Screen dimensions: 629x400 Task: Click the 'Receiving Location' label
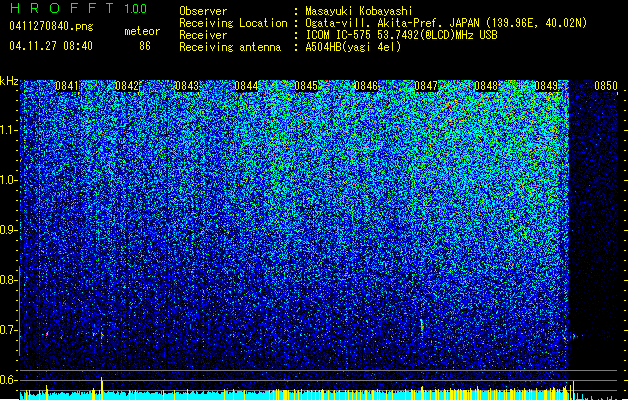(x=233, y=23)
